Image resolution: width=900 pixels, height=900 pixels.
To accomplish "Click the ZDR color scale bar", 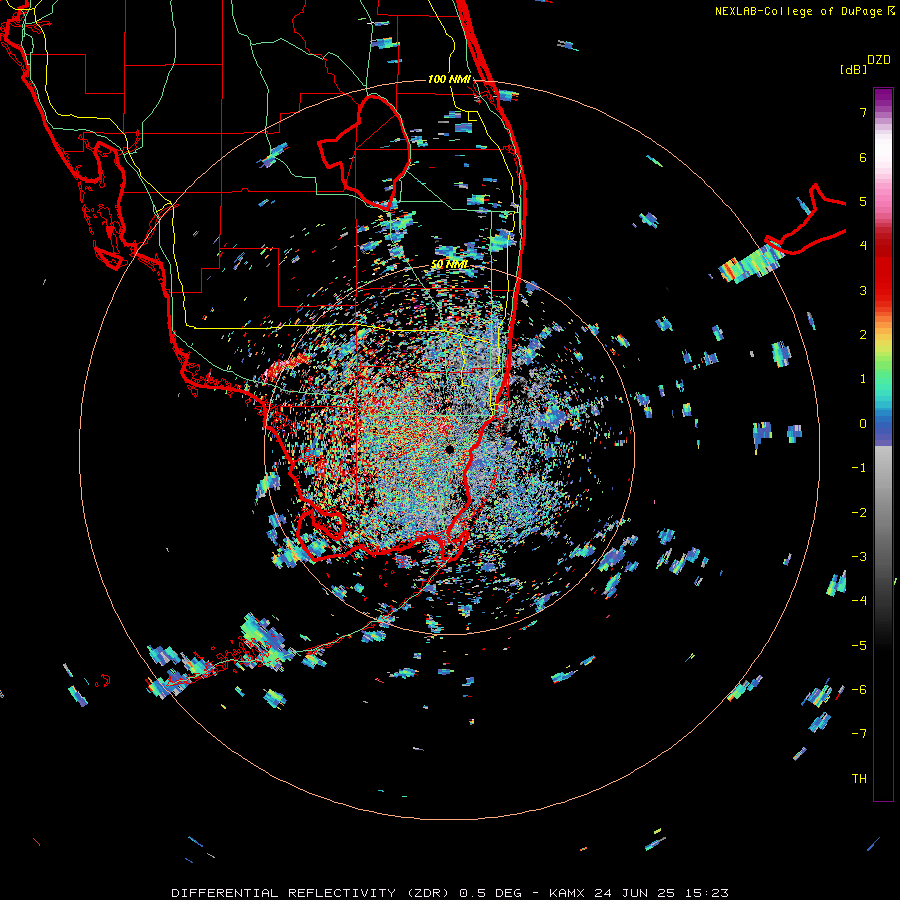I will 883,444.
